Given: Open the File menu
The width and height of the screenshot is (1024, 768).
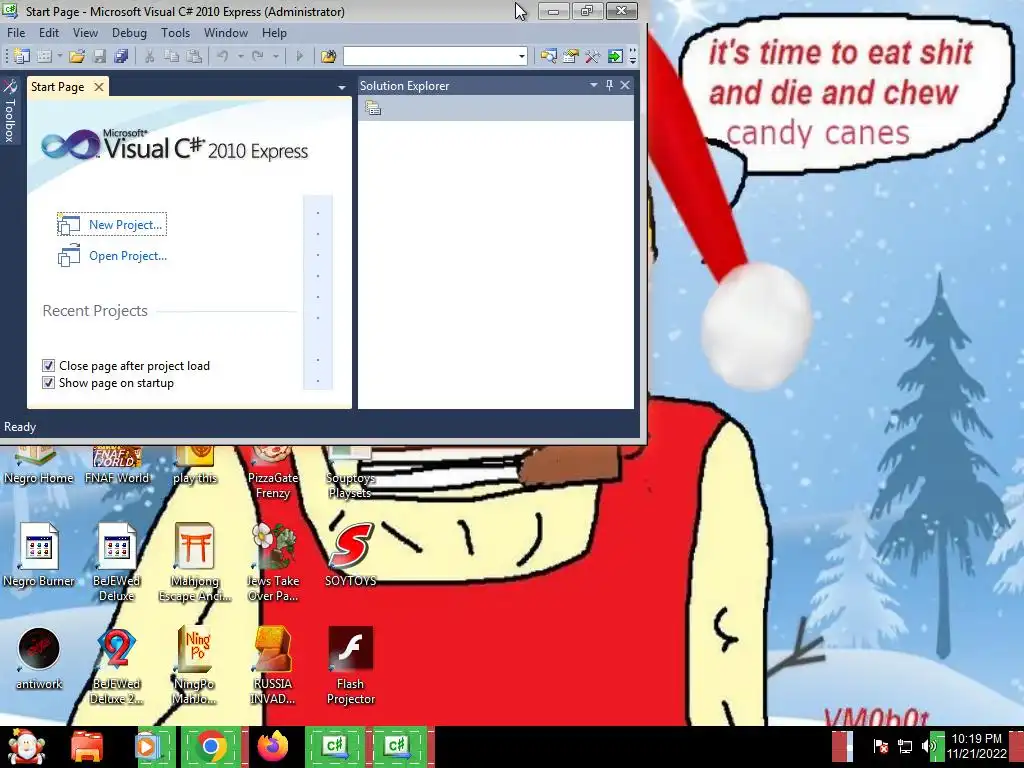Looking at the screenshot, I should [16, 33].
